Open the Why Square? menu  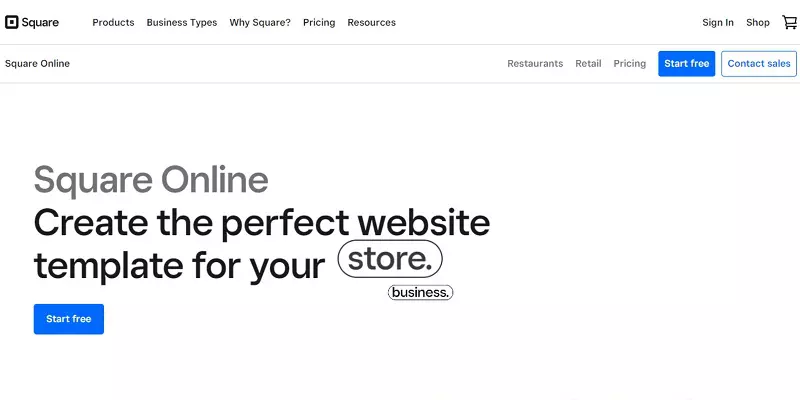pyautogui.click(x=260, y=22)
